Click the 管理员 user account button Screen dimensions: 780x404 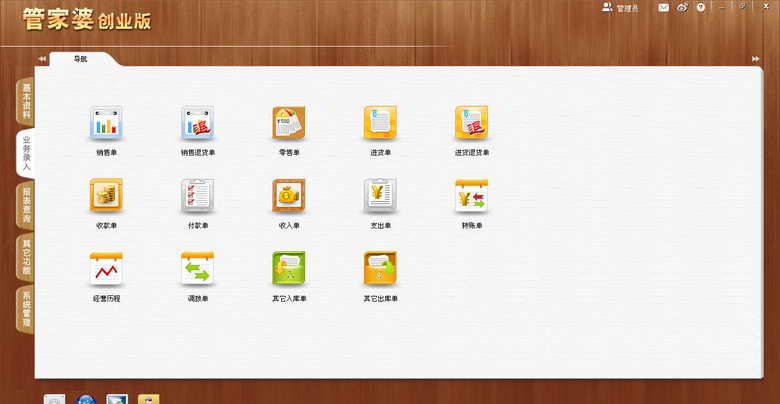tap(620, 8)
